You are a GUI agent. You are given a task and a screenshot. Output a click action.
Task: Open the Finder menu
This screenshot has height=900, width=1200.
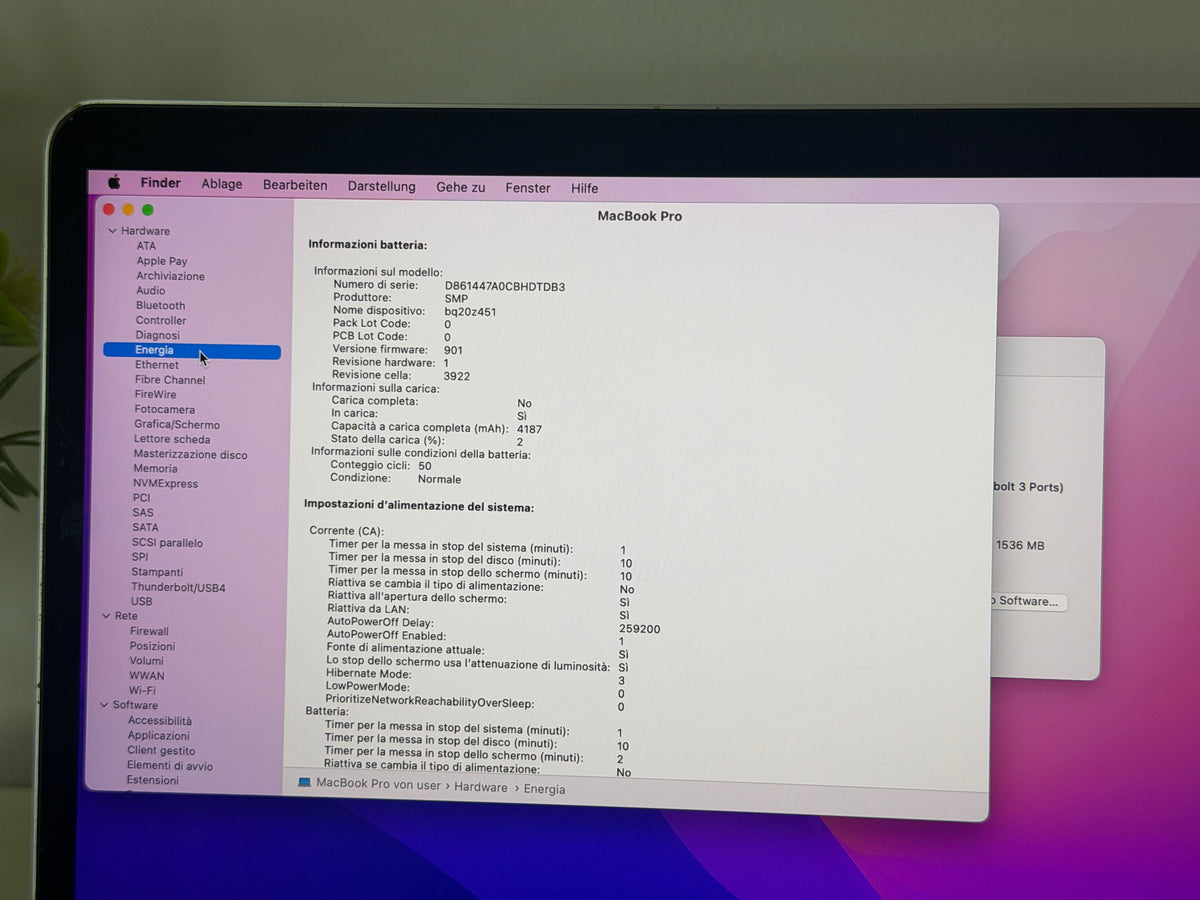(x=160, y=183)
